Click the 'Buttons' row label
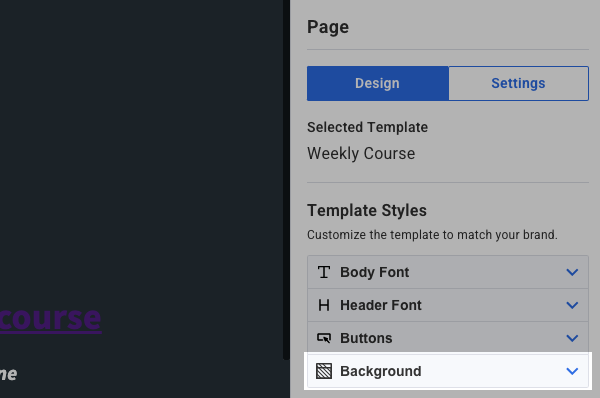 tap(366, 338)
